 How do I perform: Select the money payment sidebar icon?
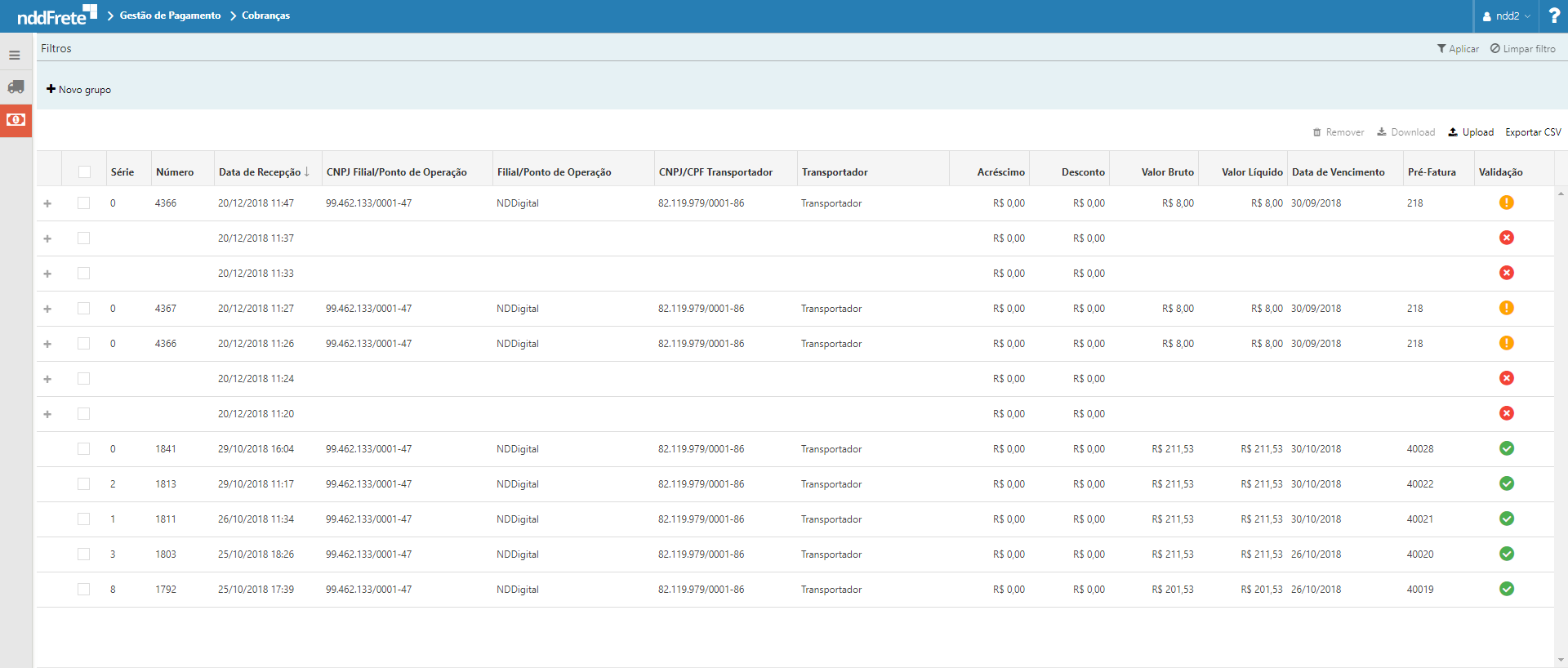[x=16, y=120]
